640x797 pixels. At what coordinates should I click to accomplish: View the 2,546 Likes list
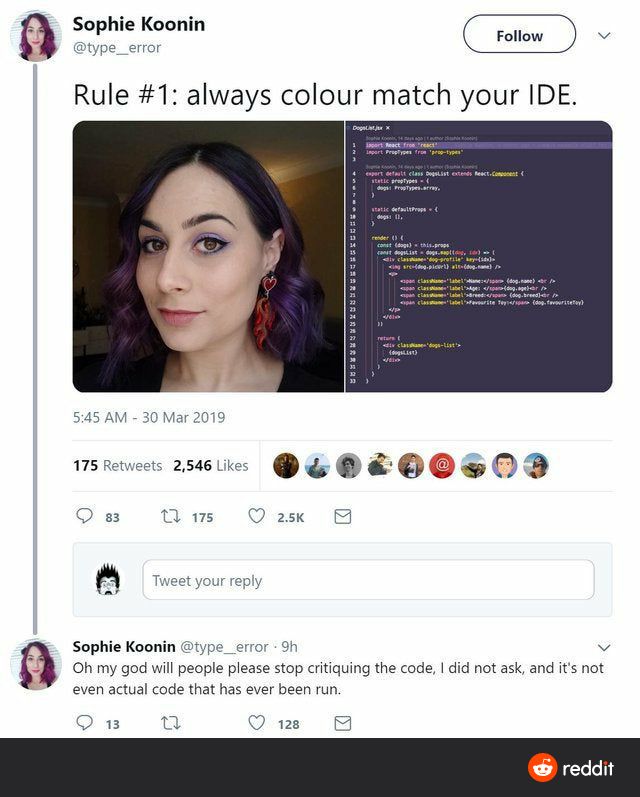pyautogui.click(x=210, y=466)
